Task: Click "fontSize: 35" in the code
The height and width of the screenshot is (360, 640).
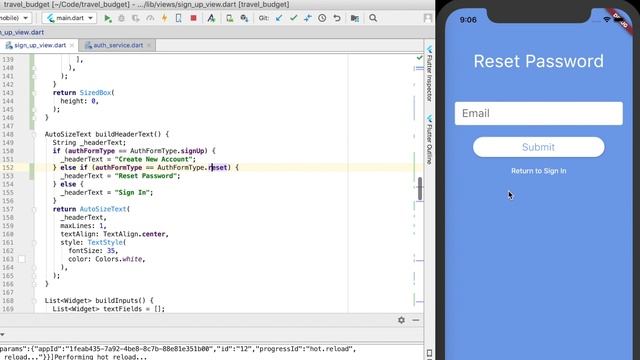Action: tap(91, 251)
